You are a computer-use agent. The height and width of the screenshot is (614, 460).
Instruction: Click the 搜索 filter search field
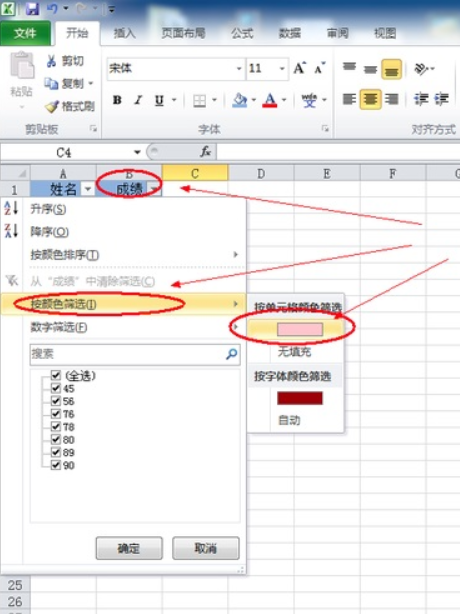click(135, 354)
